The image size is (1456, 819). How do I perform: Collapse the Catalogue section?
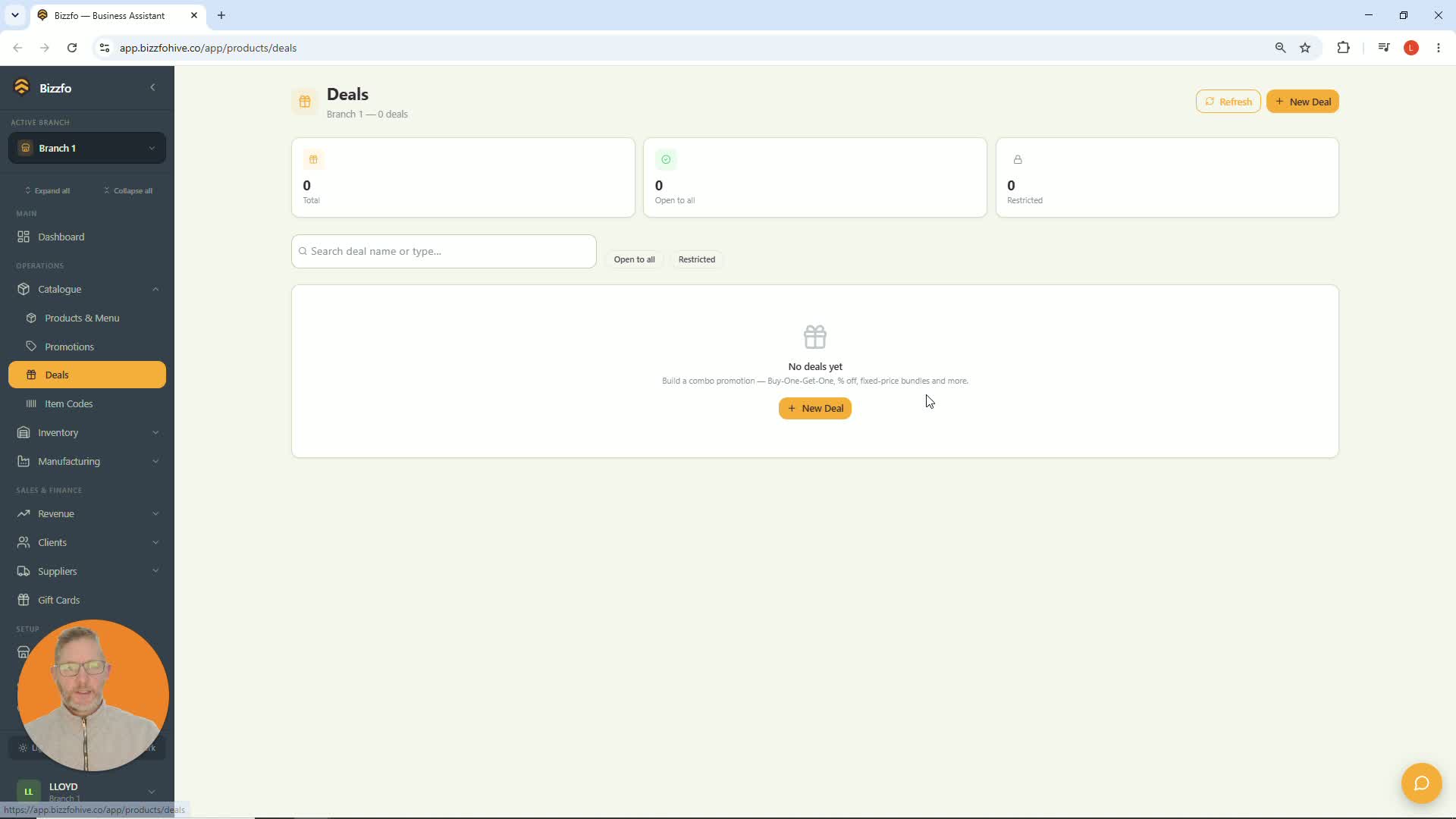coord(87,290)
